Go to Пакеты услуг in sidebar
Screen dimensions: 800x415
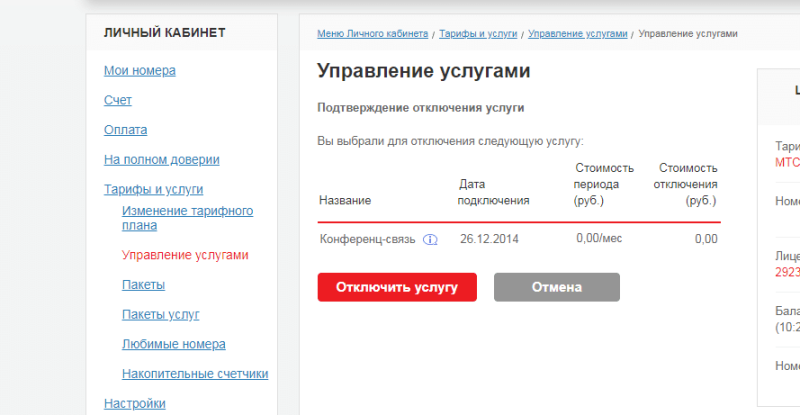pos(161,314)
